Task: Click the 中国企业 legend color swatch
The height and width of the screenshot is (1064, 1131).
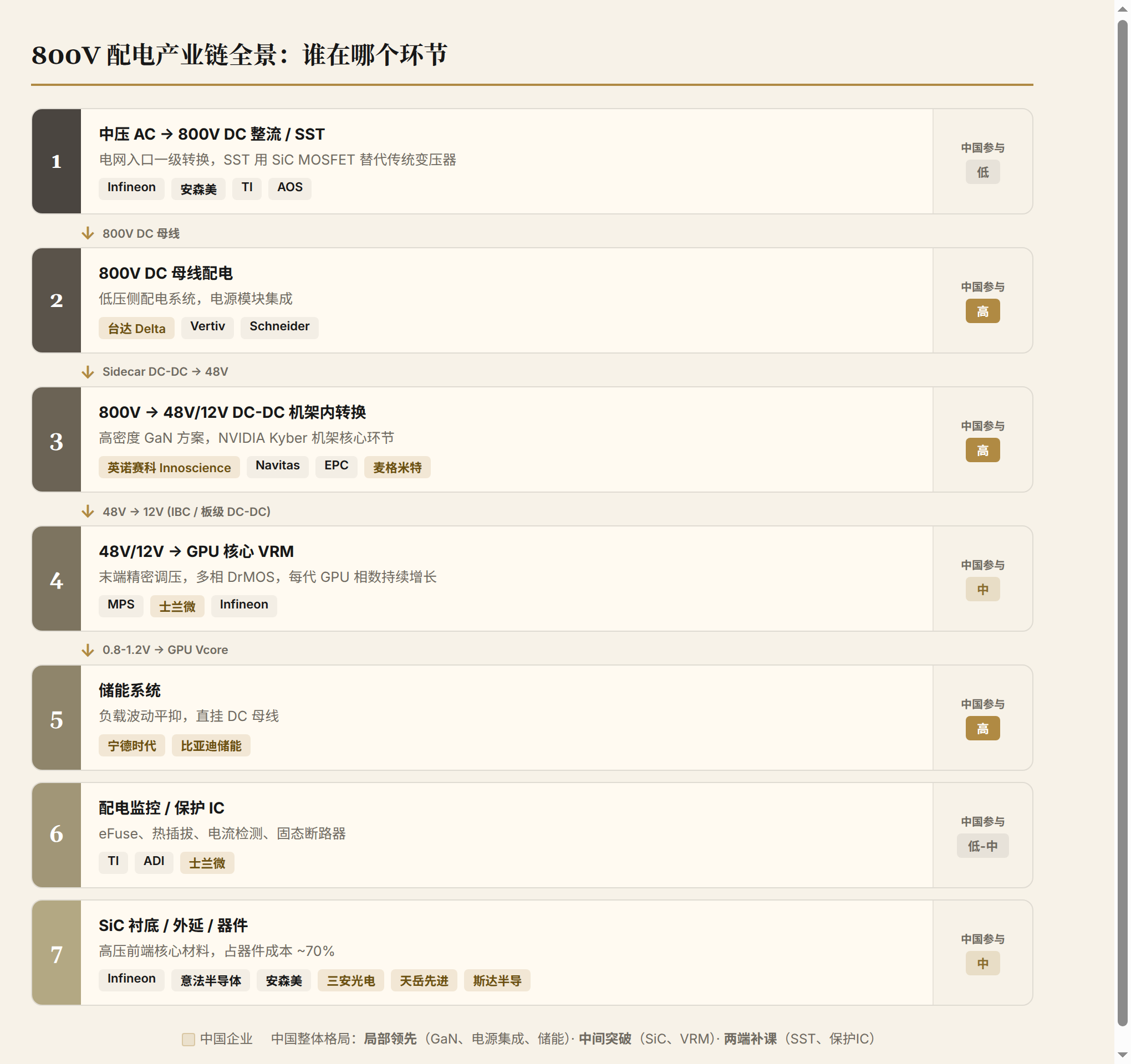Action: pos(188,1040)
